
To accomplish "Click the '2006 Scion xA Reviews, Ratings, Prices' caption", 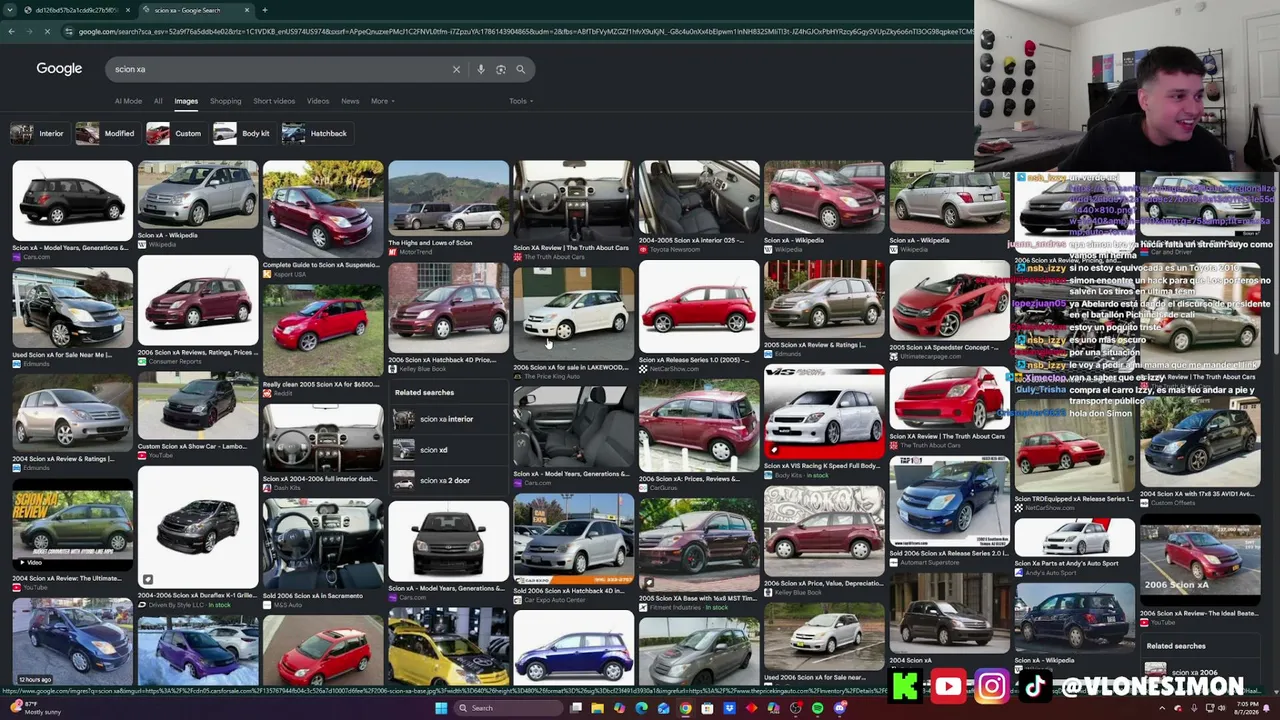I will click(198, 352).
